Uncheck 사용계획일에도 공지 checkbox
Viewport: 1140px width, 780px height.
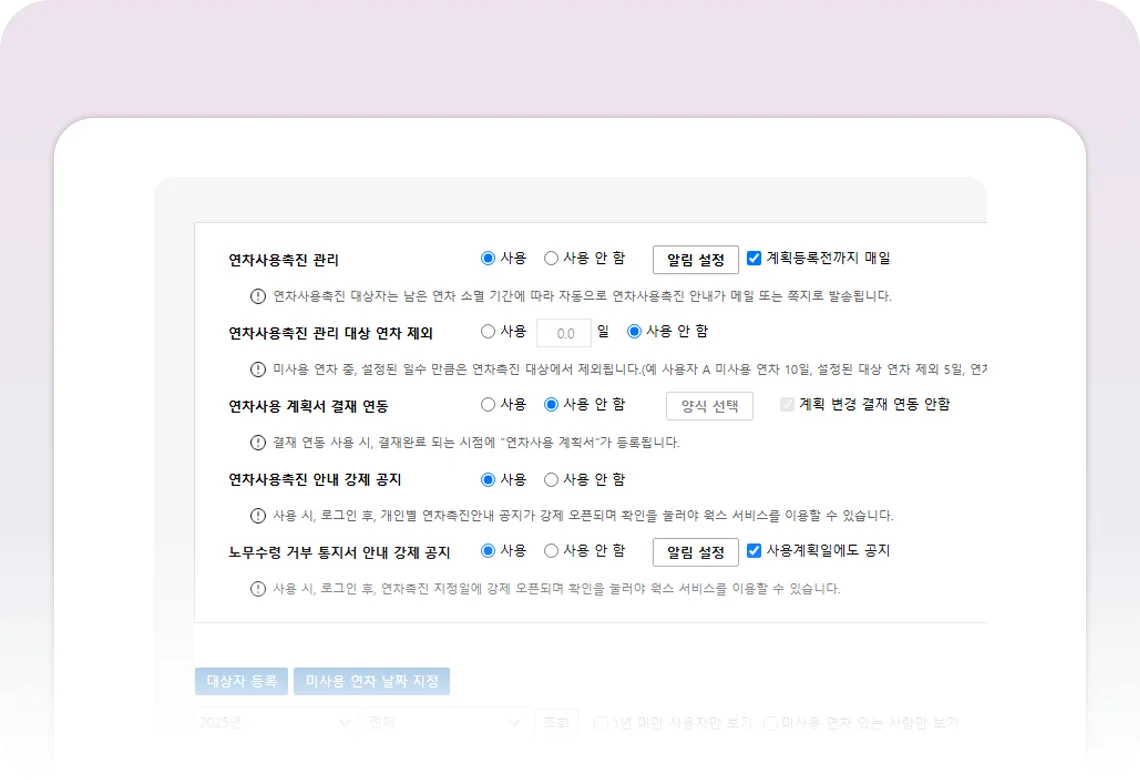click(754, 551)
